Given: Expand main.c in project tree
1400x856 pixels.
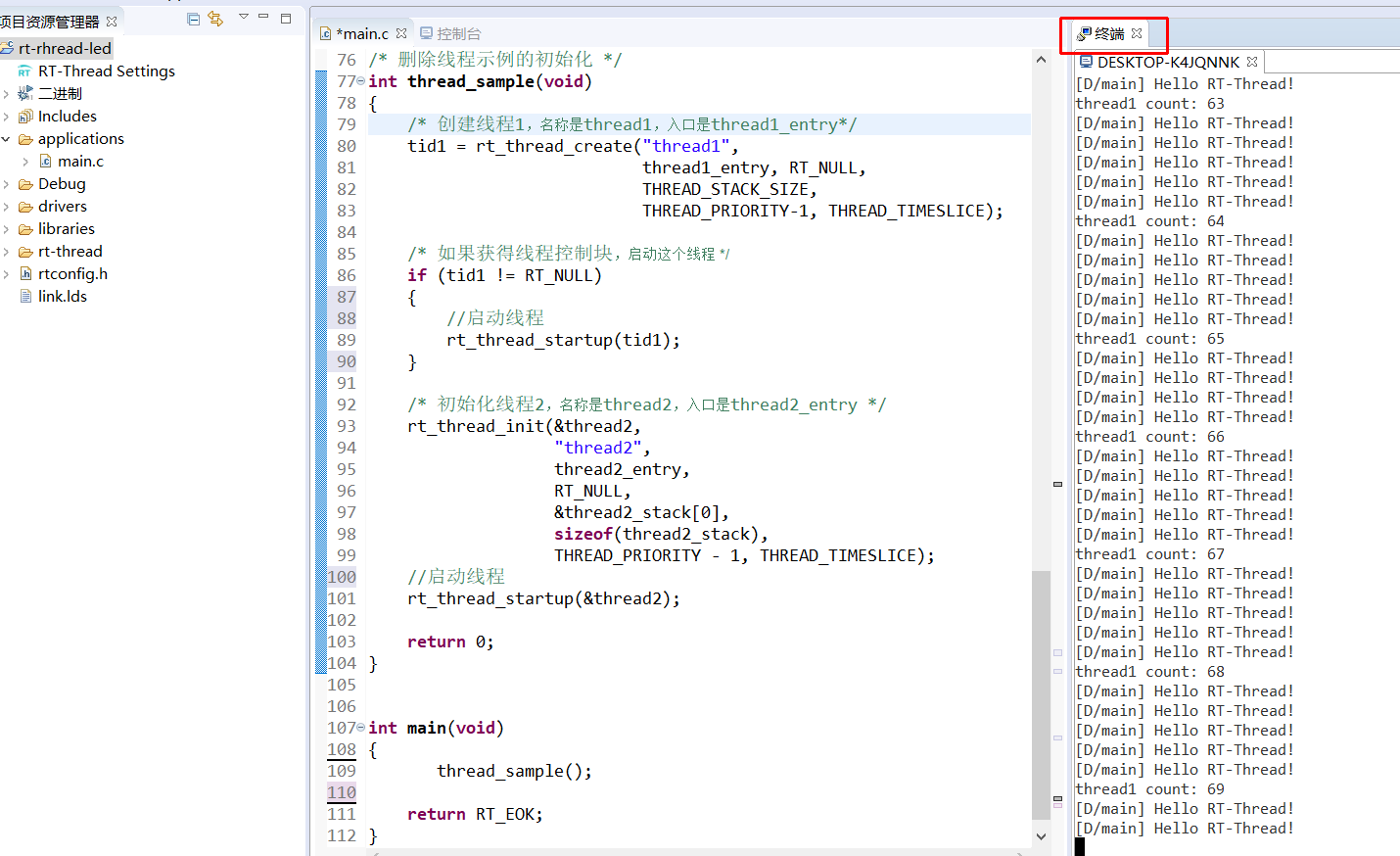Looking at the screenshot, I should pos(25,162).
